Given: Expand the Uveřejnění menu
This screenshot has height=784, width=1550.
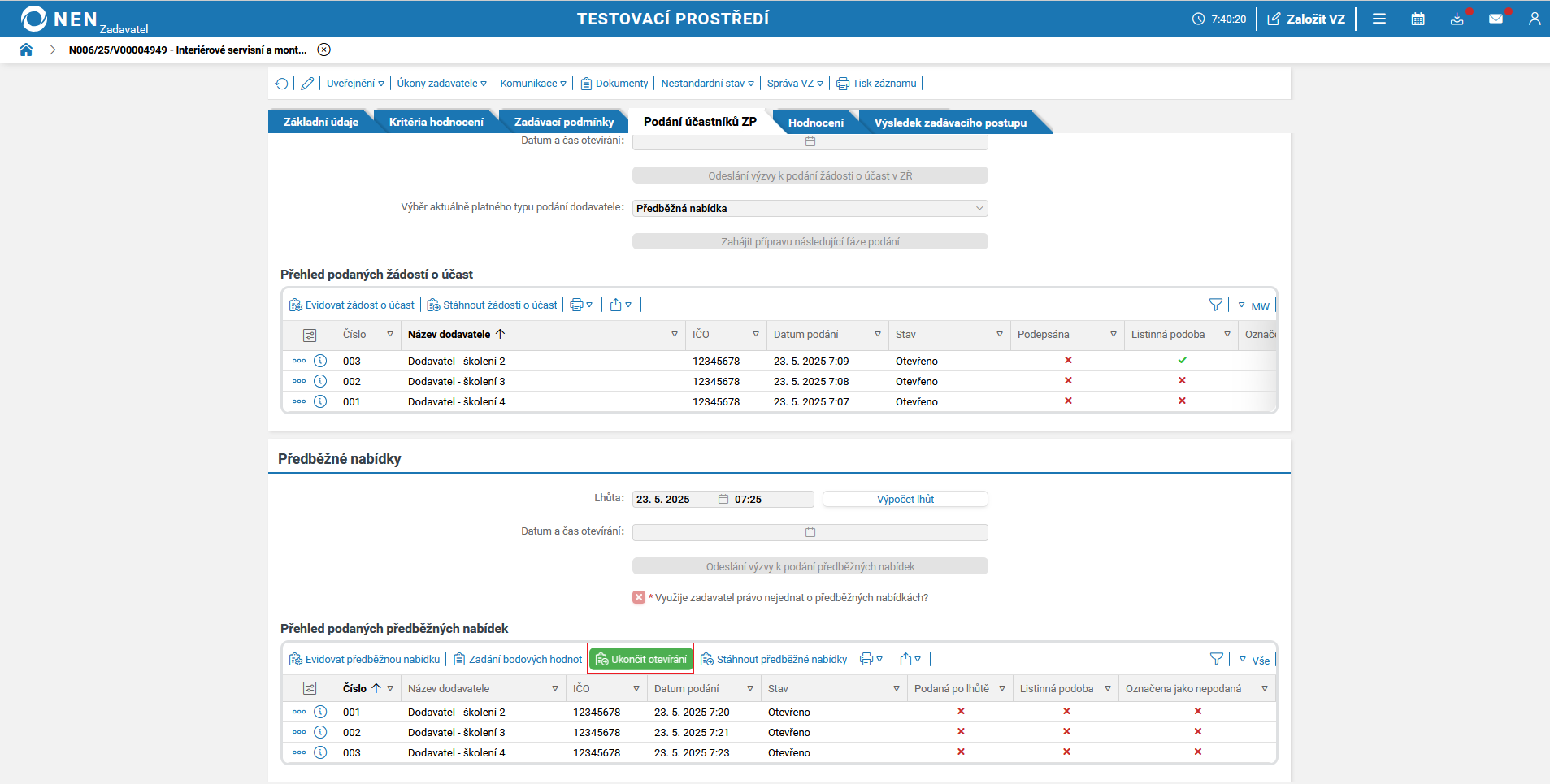Looking at the screenshot, I should click(355, 84).
